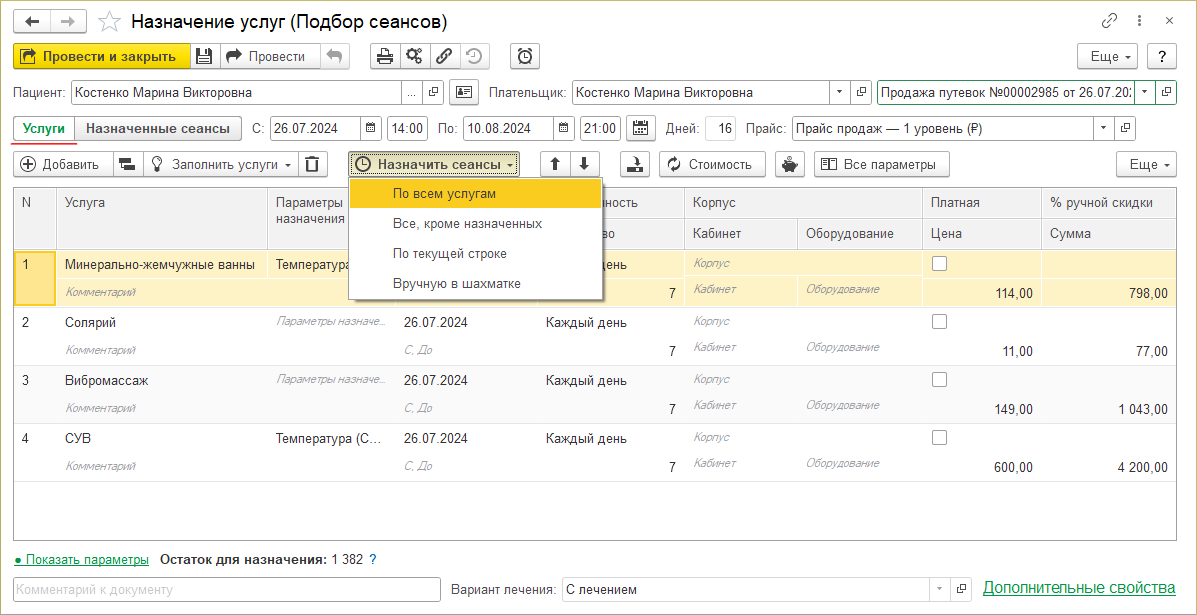Image resolution: width=1197 pixels, height=615 pixels.
Task: Open the patient record via its open-form icon
Action: (x=433, y=92)
